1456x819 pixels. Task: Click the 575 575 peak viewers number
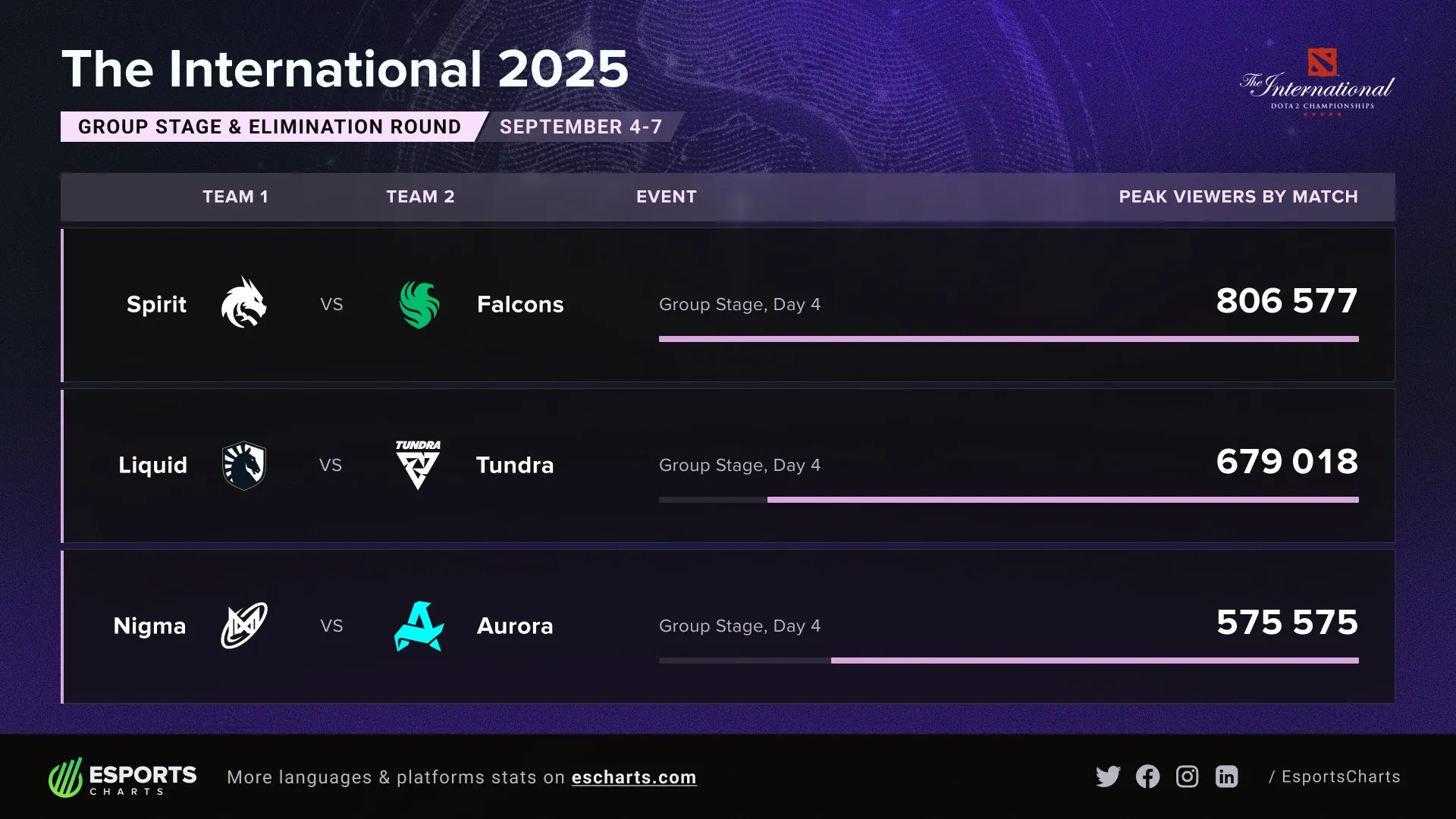tap(1287, 623)
